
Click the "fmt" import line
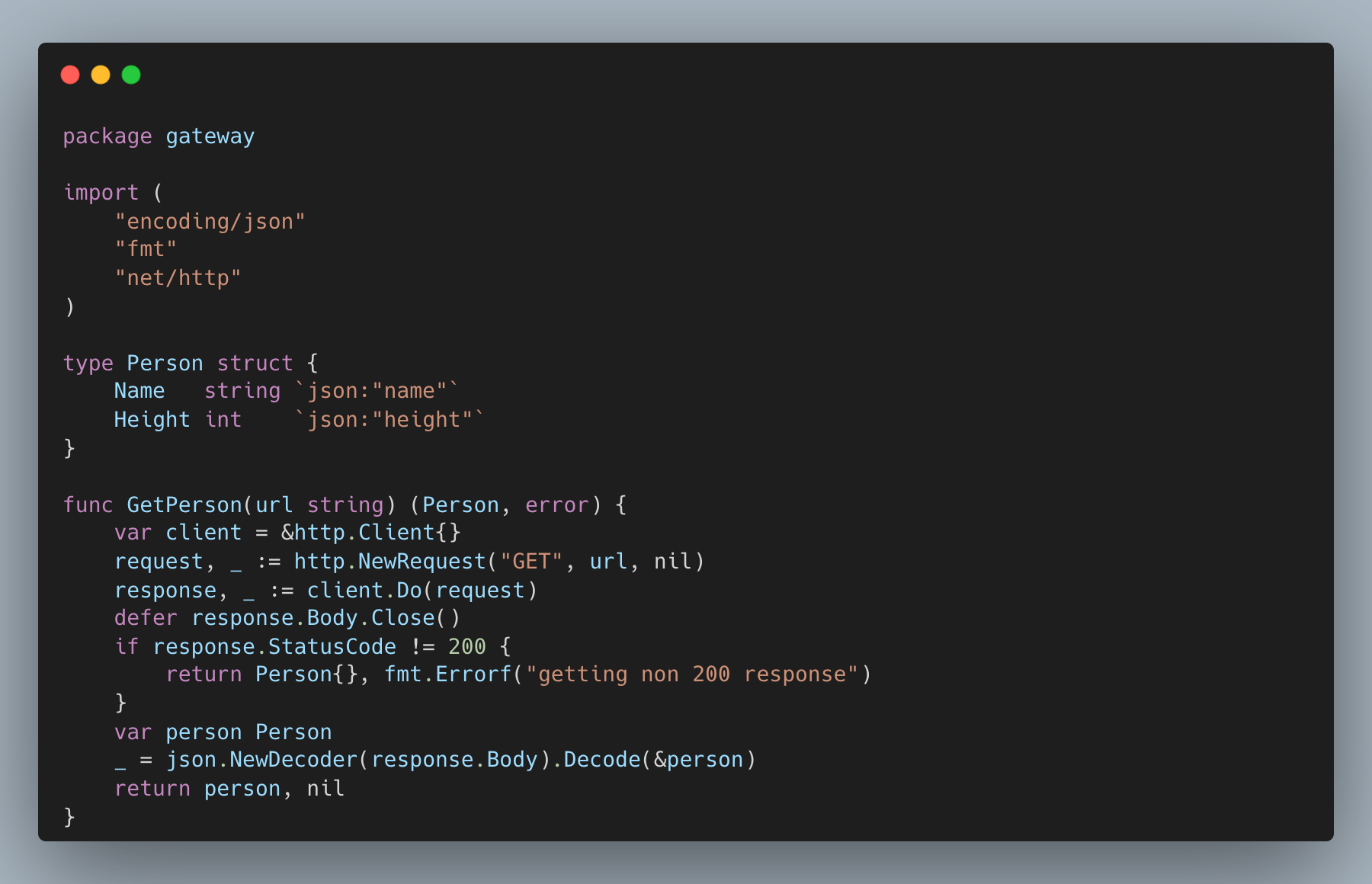tap(146, 249)
